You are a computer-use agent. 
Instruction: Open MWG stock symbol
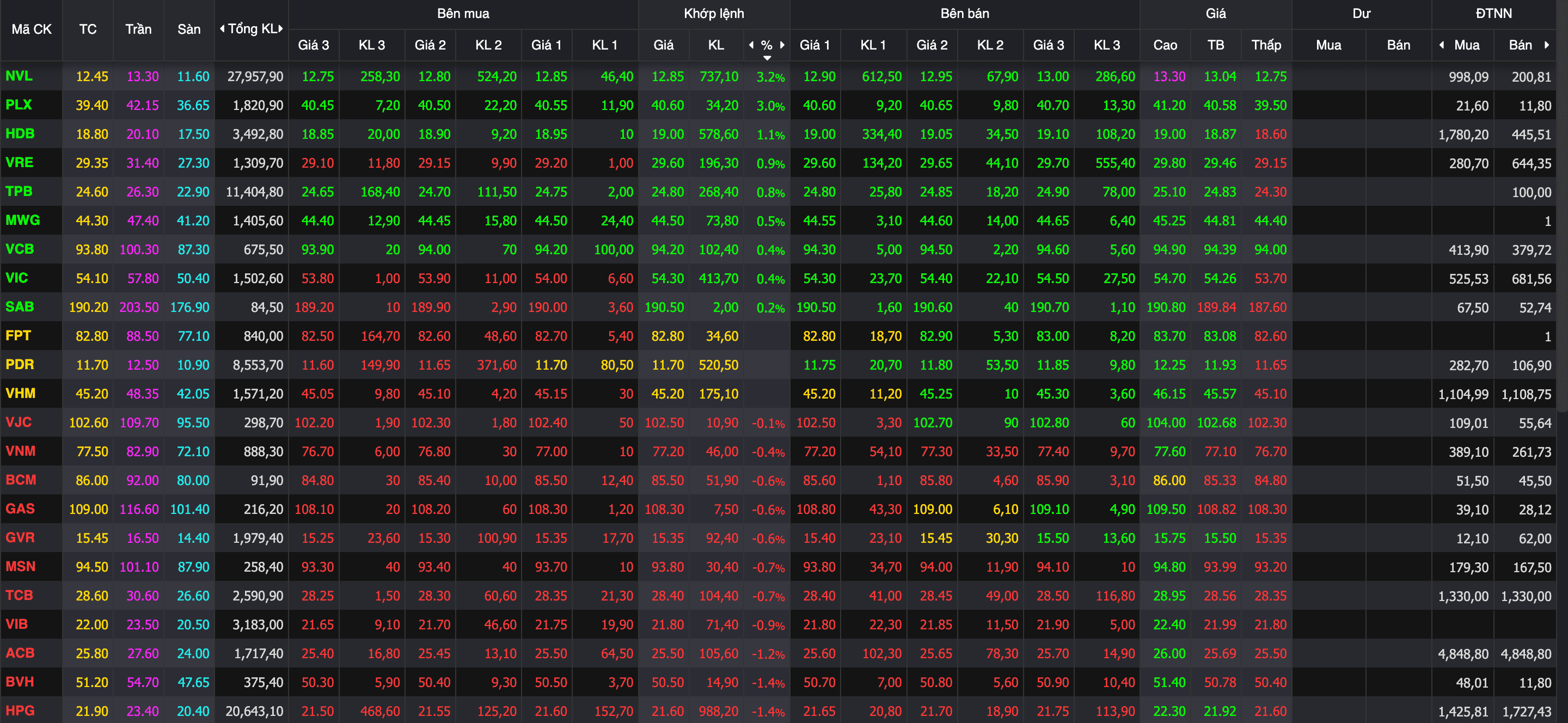point(22,220)
